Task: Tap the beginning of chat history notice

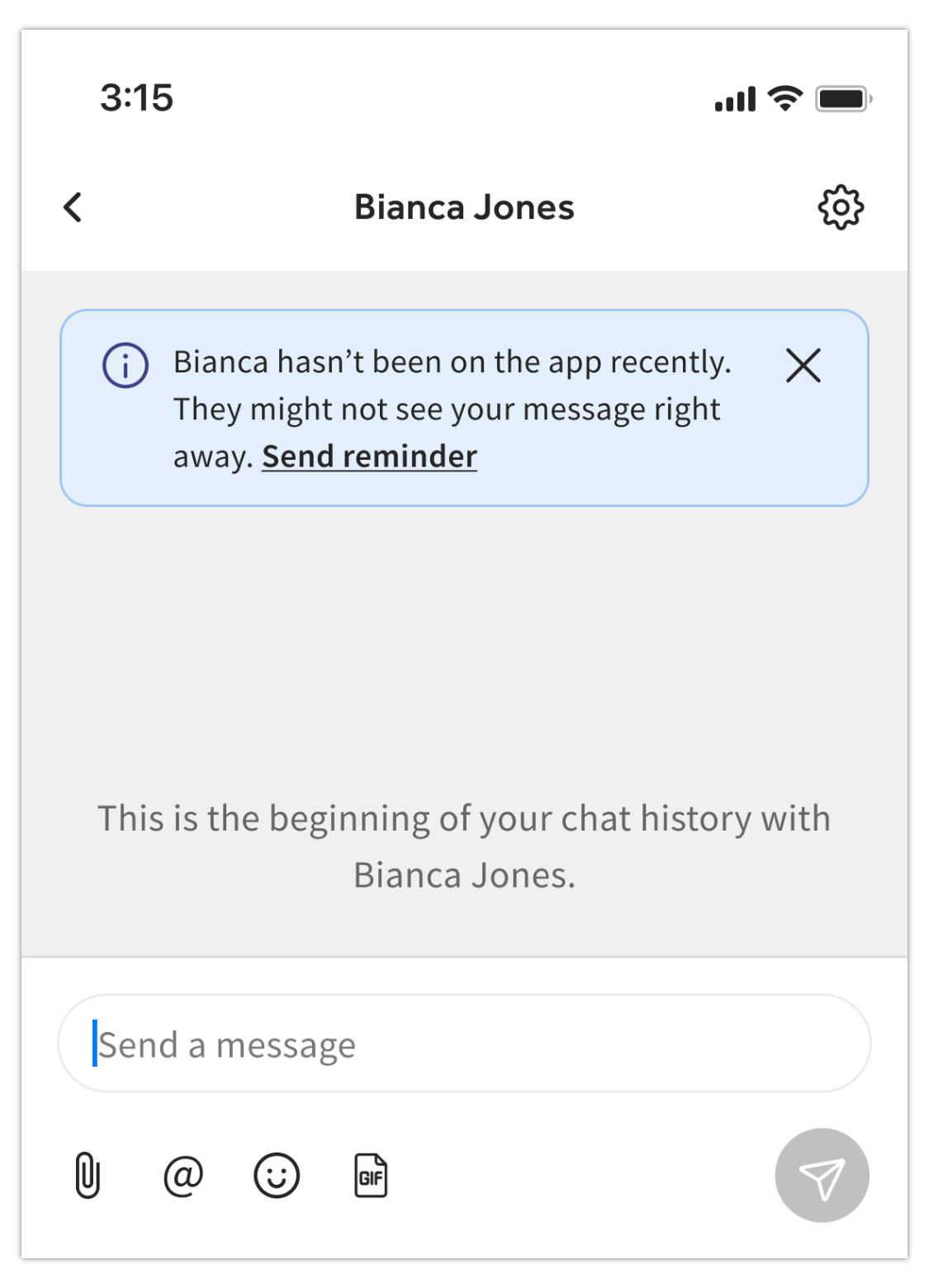Action: click(464, 846)
